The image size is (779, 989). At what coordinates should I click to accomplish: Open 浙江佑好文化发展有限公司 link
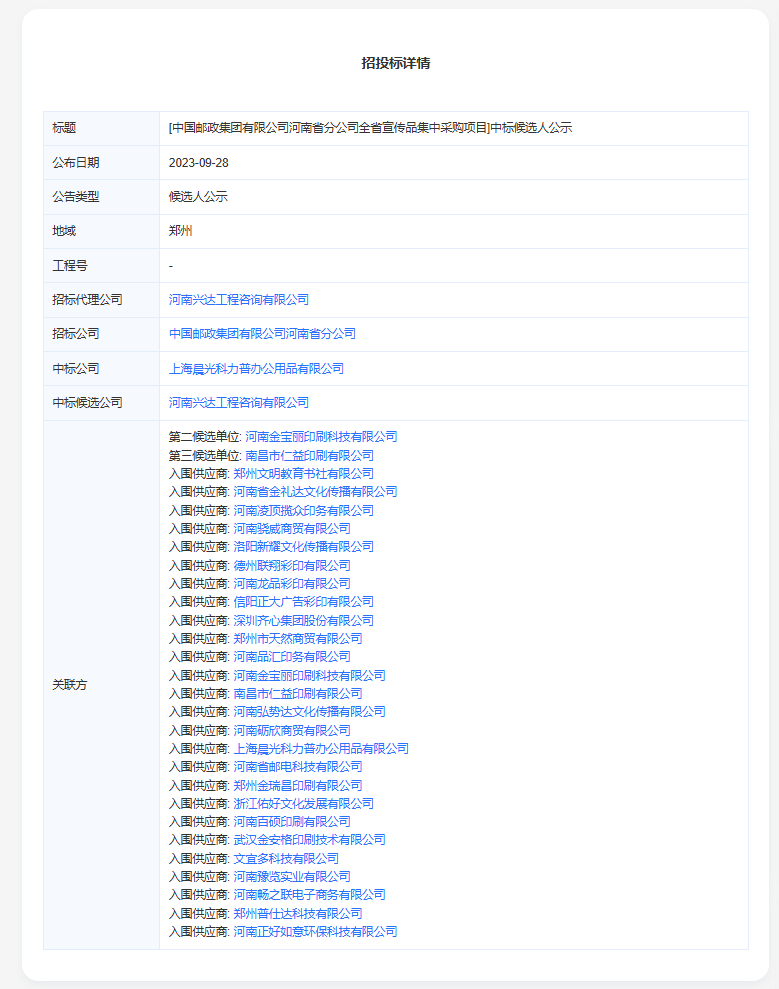tap(303, 803)
